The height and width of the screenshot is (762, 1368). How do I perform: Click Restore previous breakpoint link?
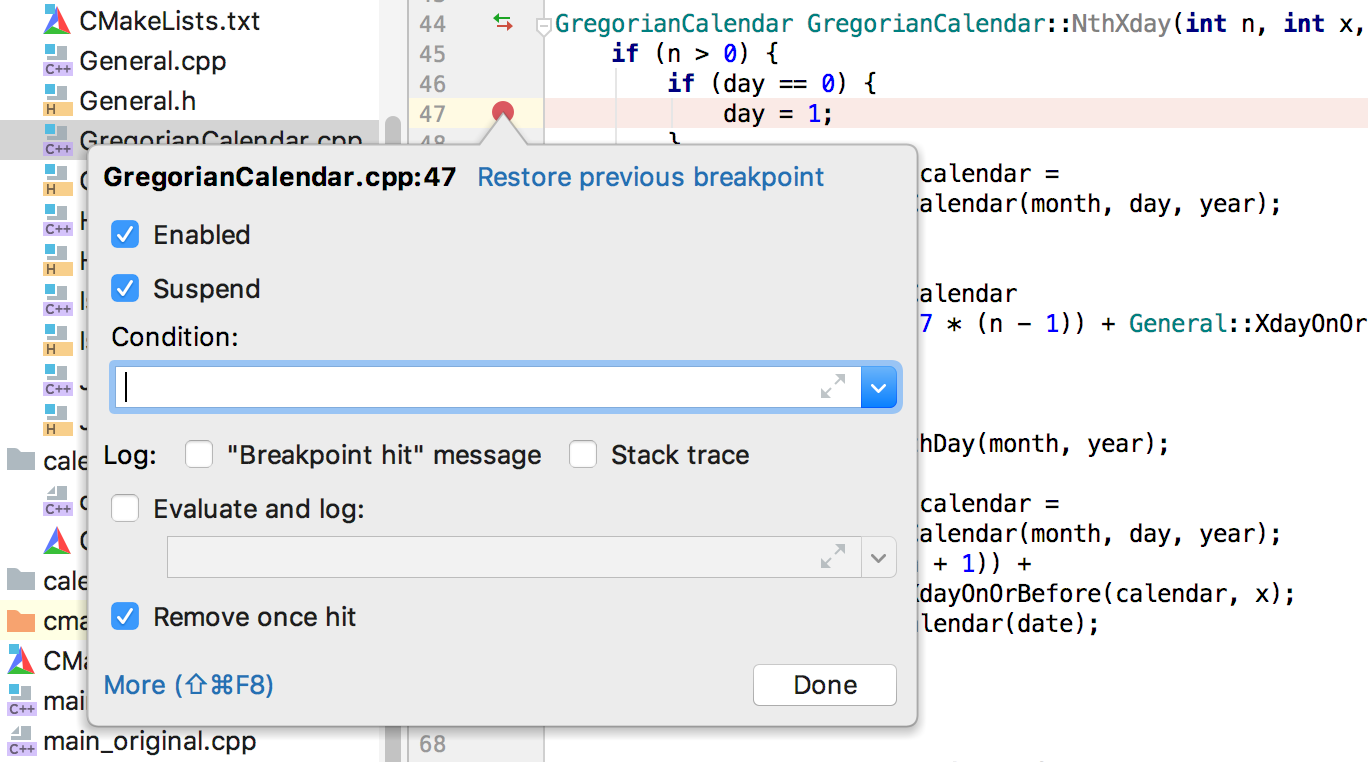coord(651,178)
